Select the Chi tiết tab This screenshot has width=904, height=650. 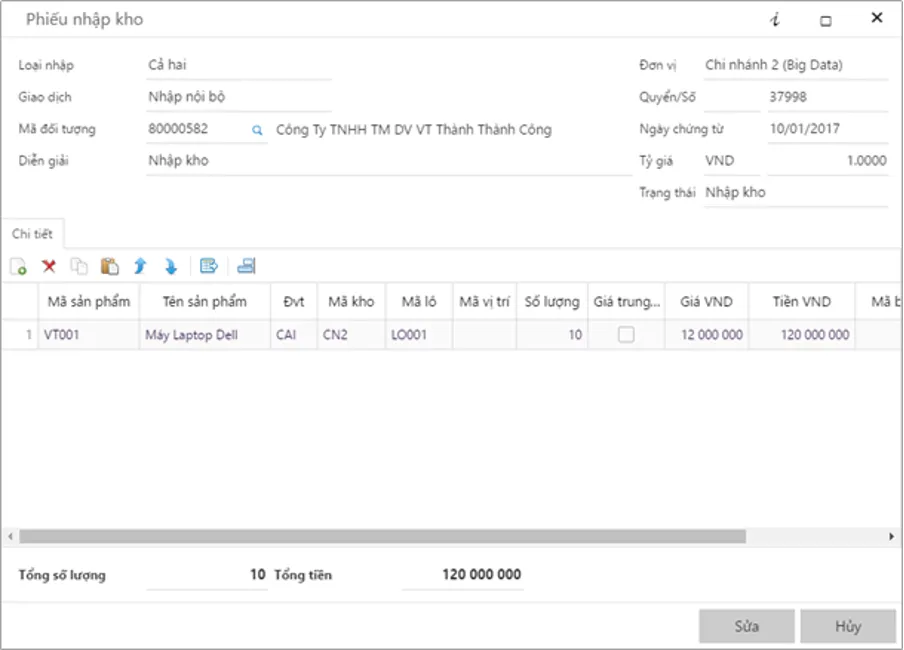pyautogui.click(x=32, y=234)
